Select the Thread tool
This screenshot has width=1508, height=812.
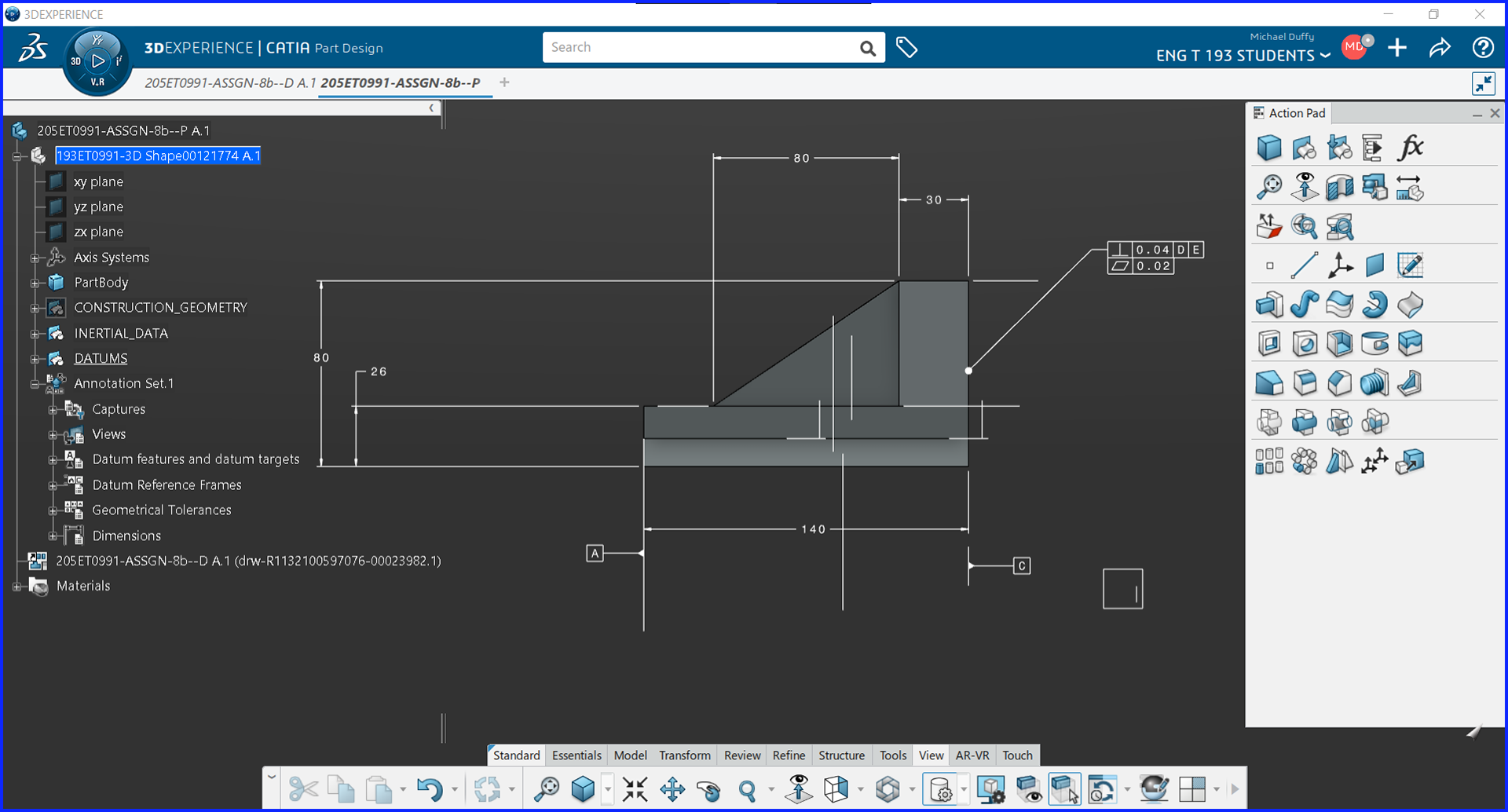1374,383
